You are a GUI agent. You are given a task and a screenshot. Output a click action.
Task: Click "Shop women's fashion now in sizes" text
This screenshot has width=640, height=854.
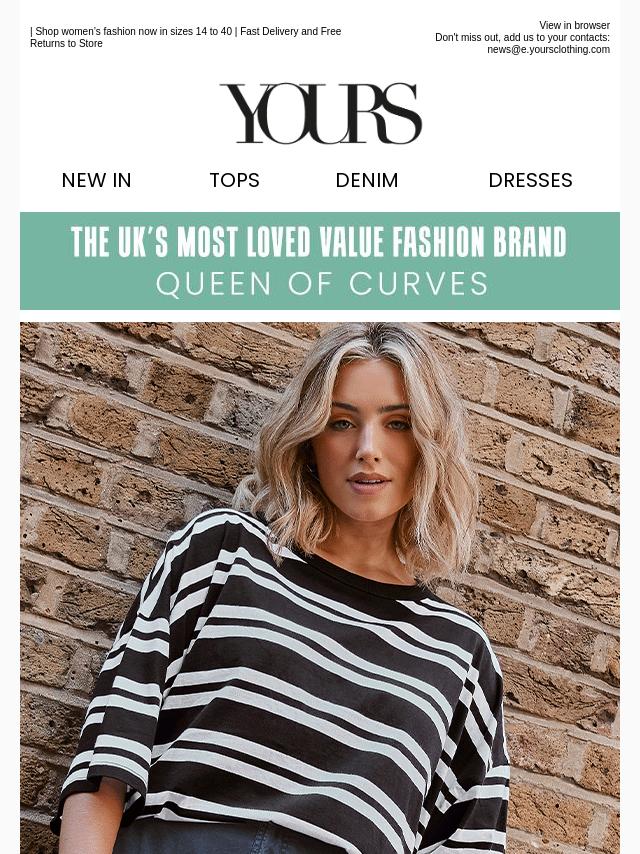[x=114, y=31]
